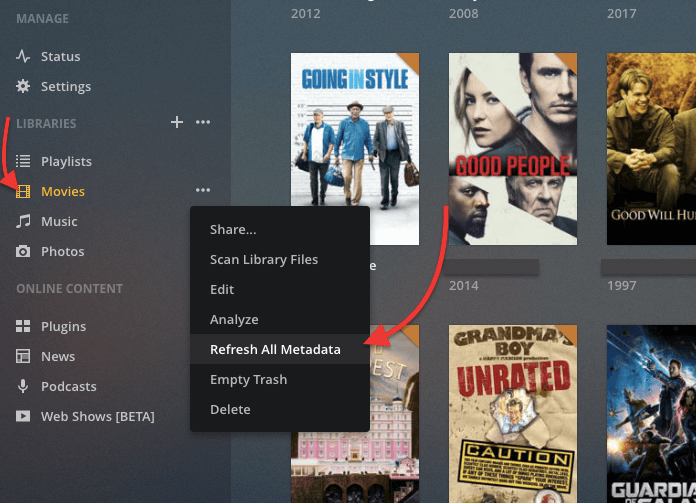Open the Good People poster
This screenshot has width=696, height=503.
[513, 149]
